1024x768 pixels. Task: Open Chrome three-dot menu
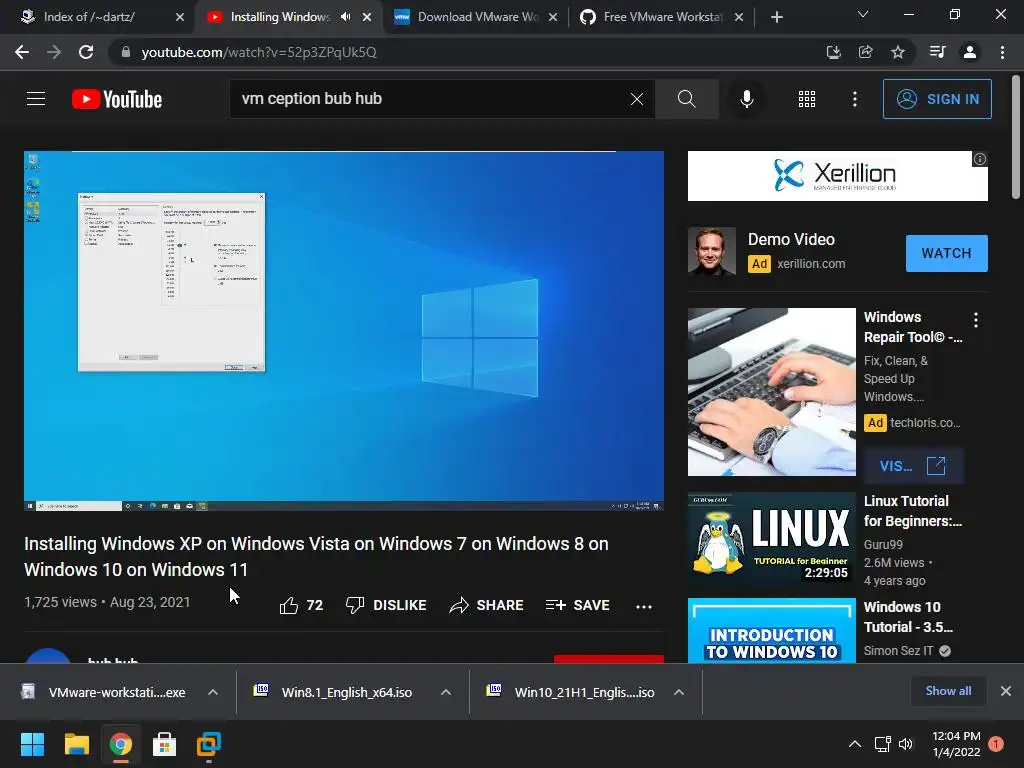[1002, 52]
